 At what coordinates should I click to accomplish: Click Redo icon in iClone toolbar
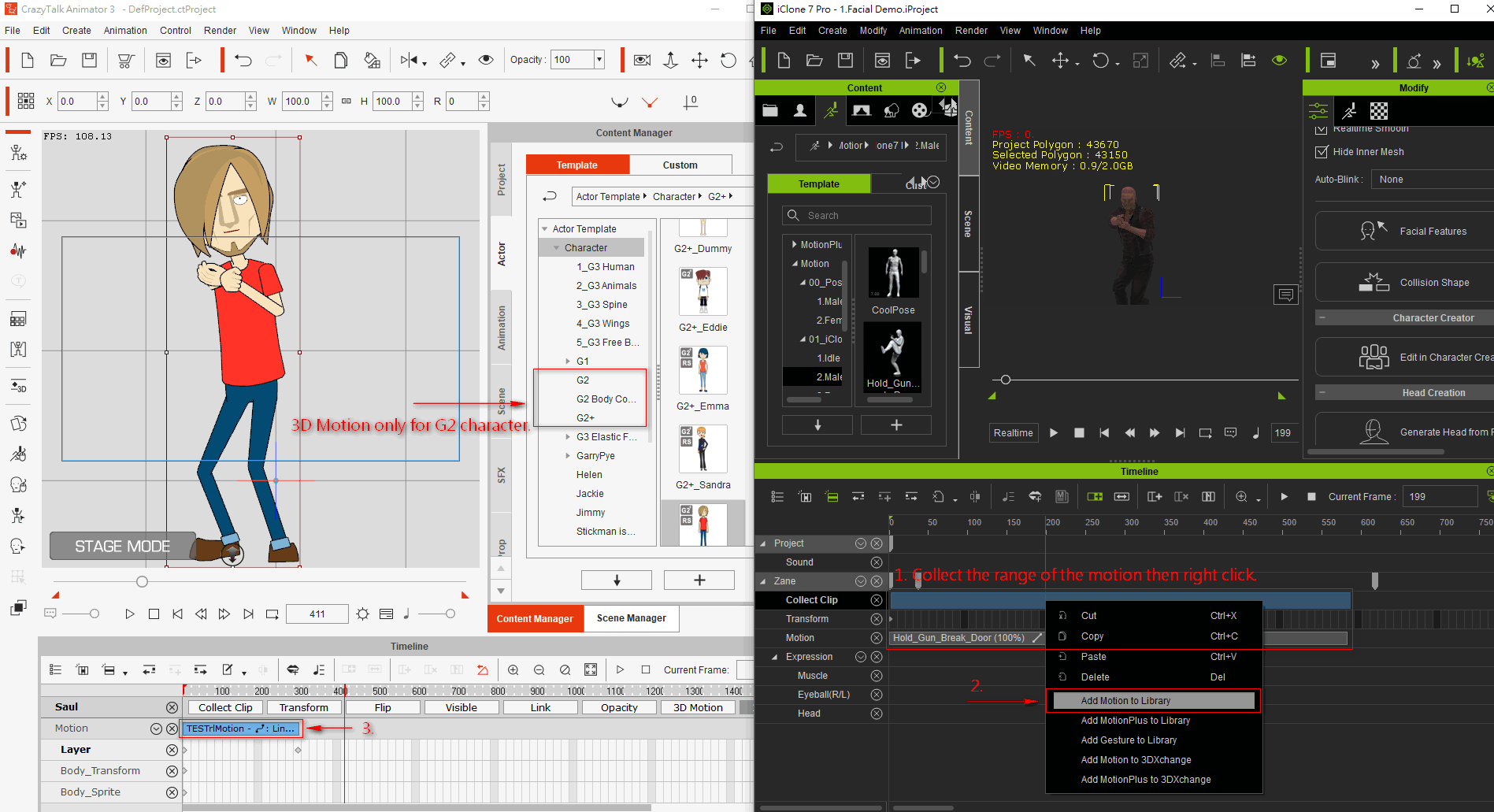click(x=992, y=60)
